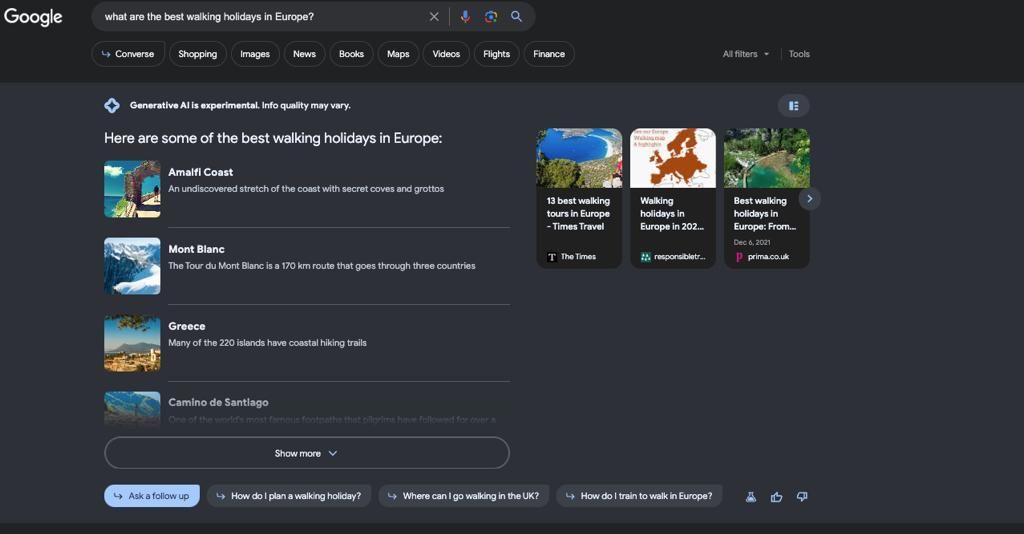
Task: Go to the Google logo homepage
Action: coord(33,17)
